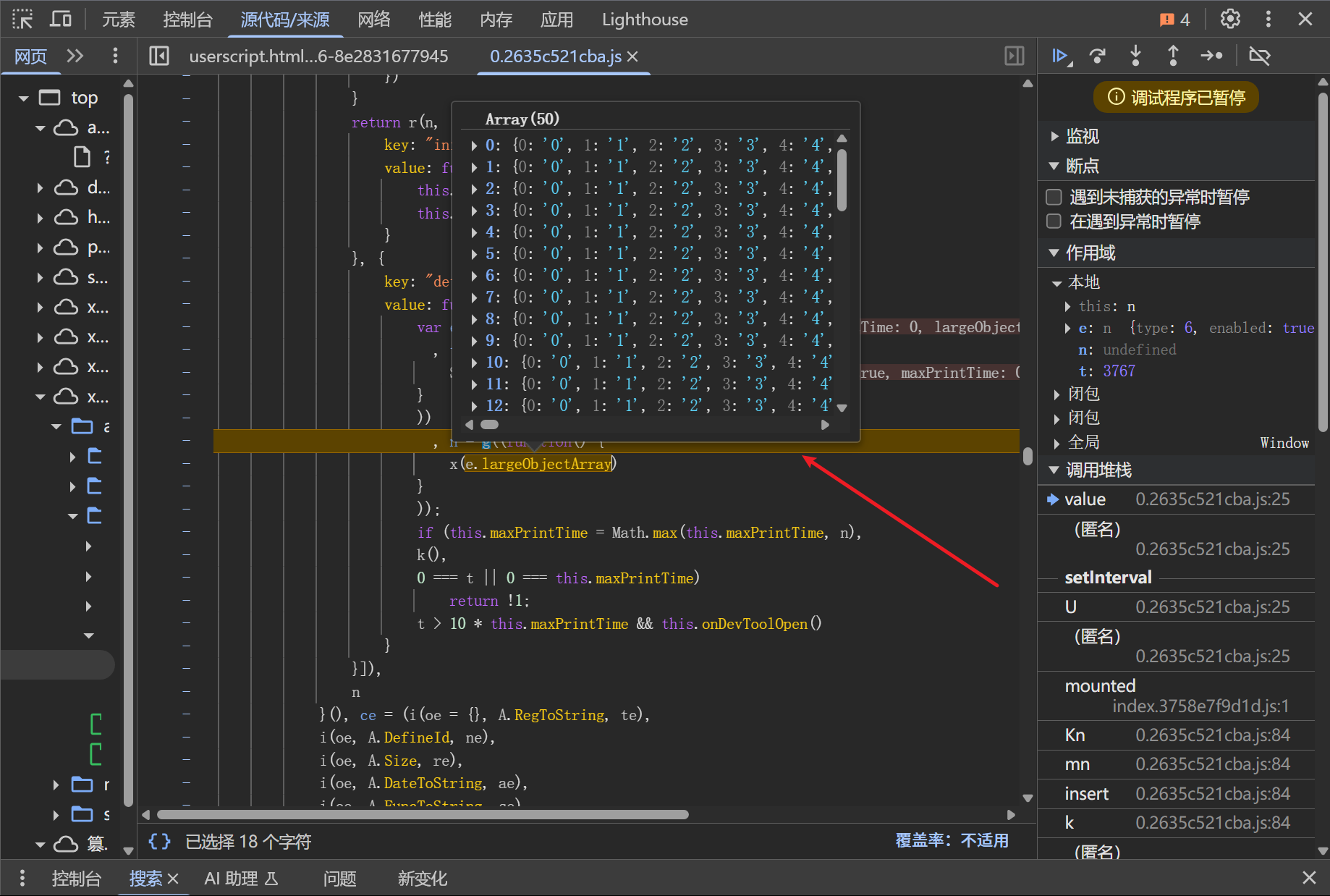Deactivate all breakpoints
The width and height of the screenshot is (1330, 896).
1259,56
